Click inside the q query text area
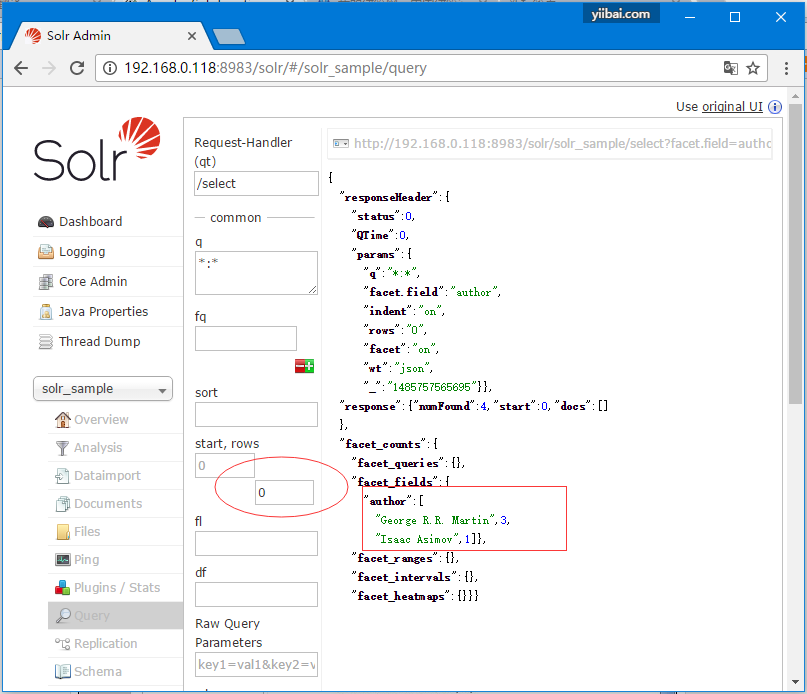 point(256,272)
